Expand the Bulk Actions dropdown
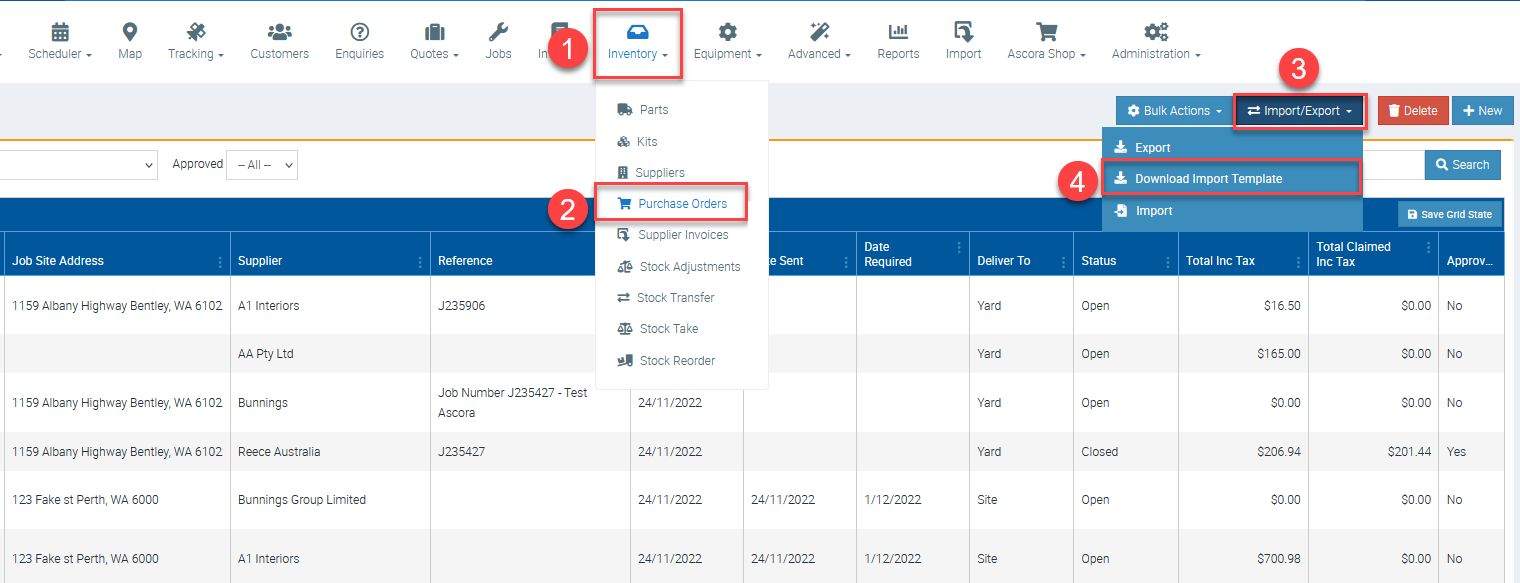The image size is (1520, 583). coord(1174,111)
